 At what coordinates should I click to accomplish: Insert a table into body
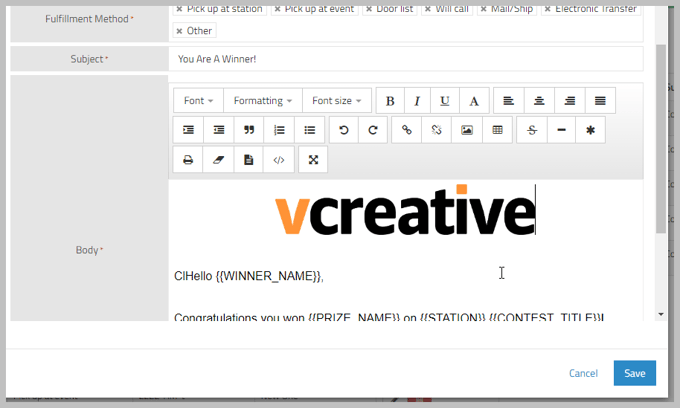pos(497,130)
